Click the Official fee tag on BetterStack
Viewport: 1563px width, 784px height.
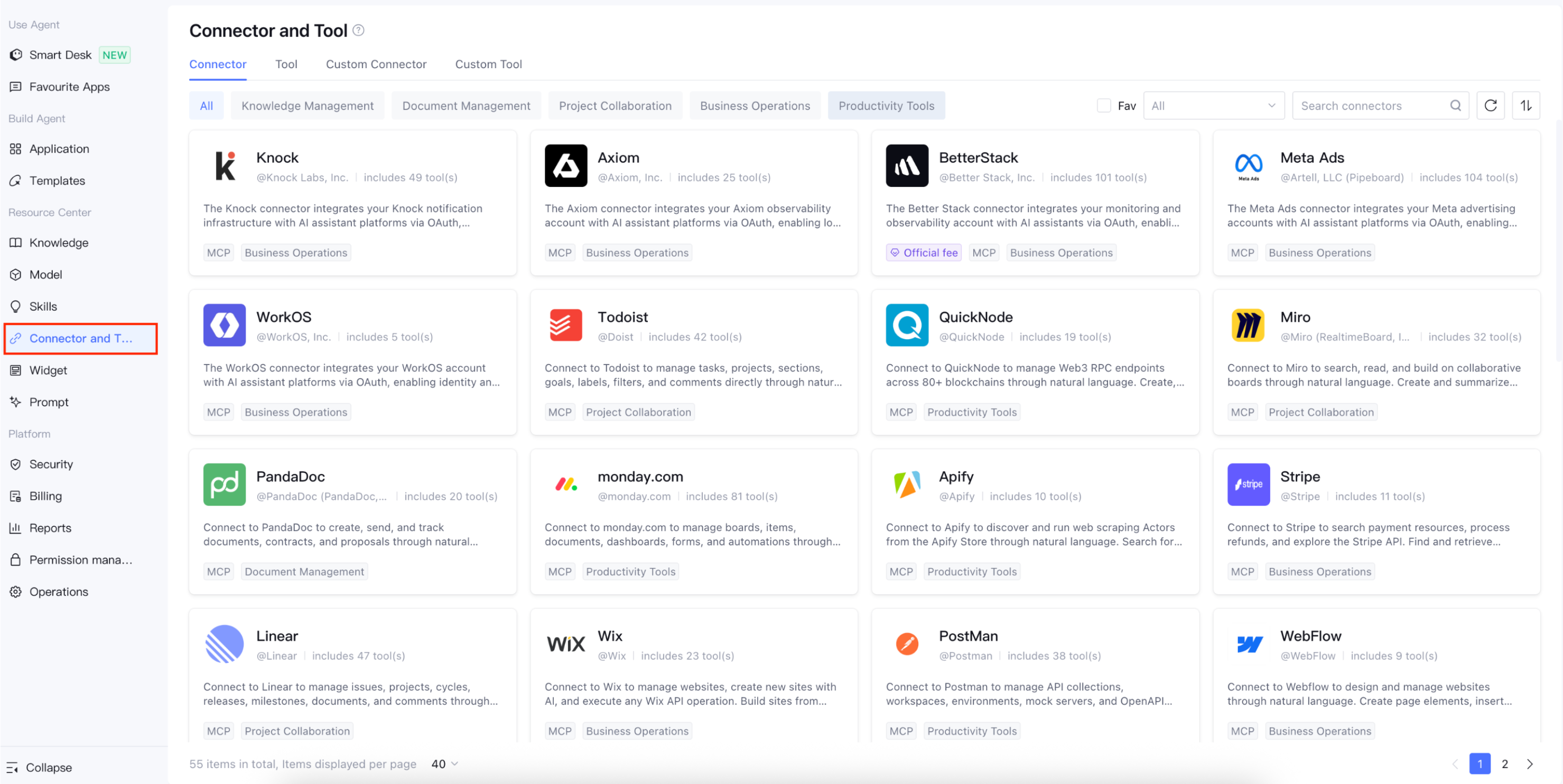point(924,253)
